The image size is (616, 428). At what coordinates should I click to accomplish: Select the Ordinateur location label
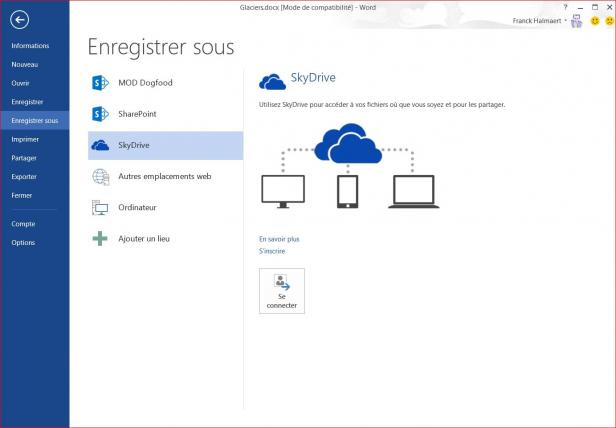pos(137,208)
